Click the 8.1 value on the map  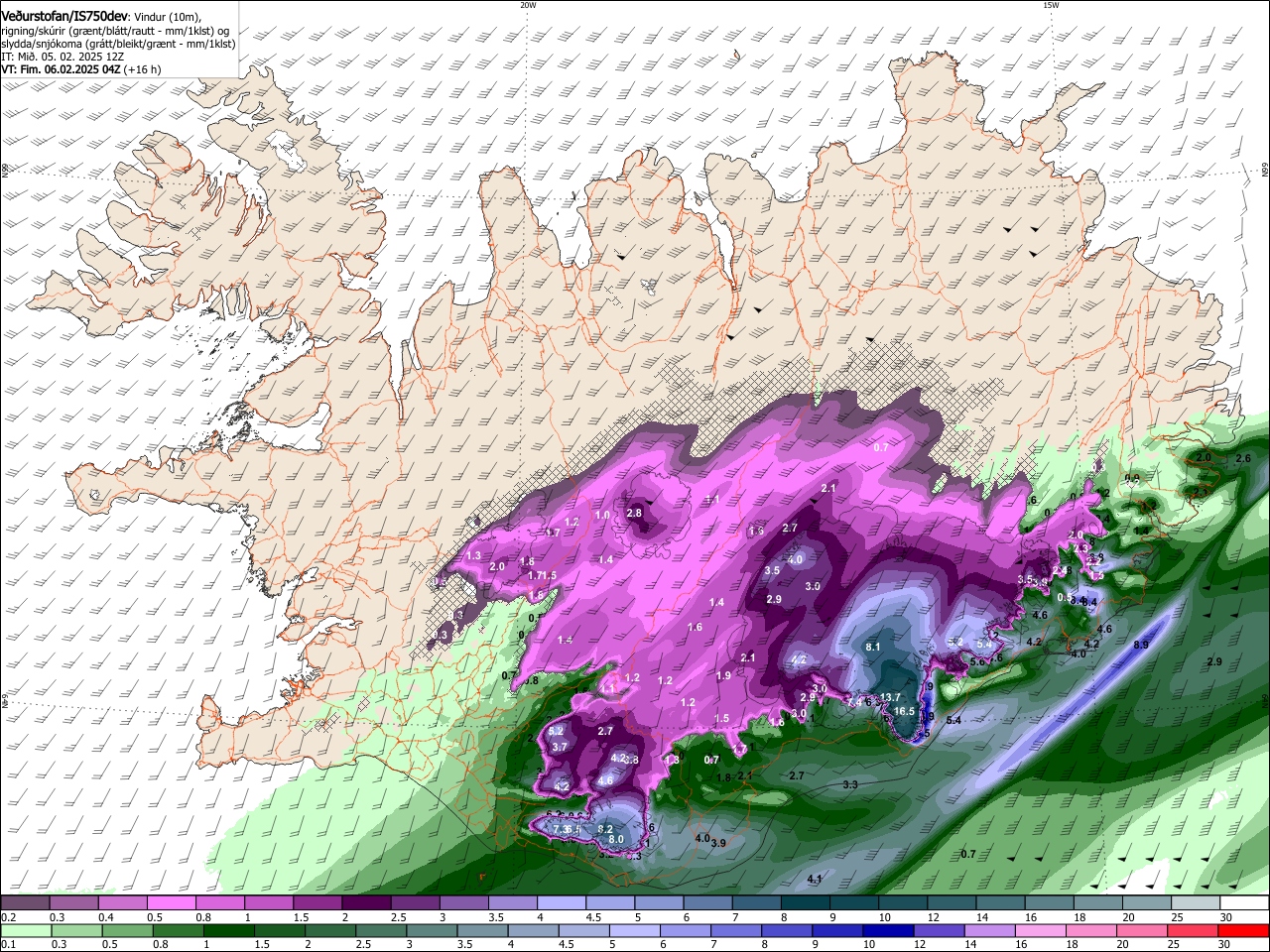(874, 647)
